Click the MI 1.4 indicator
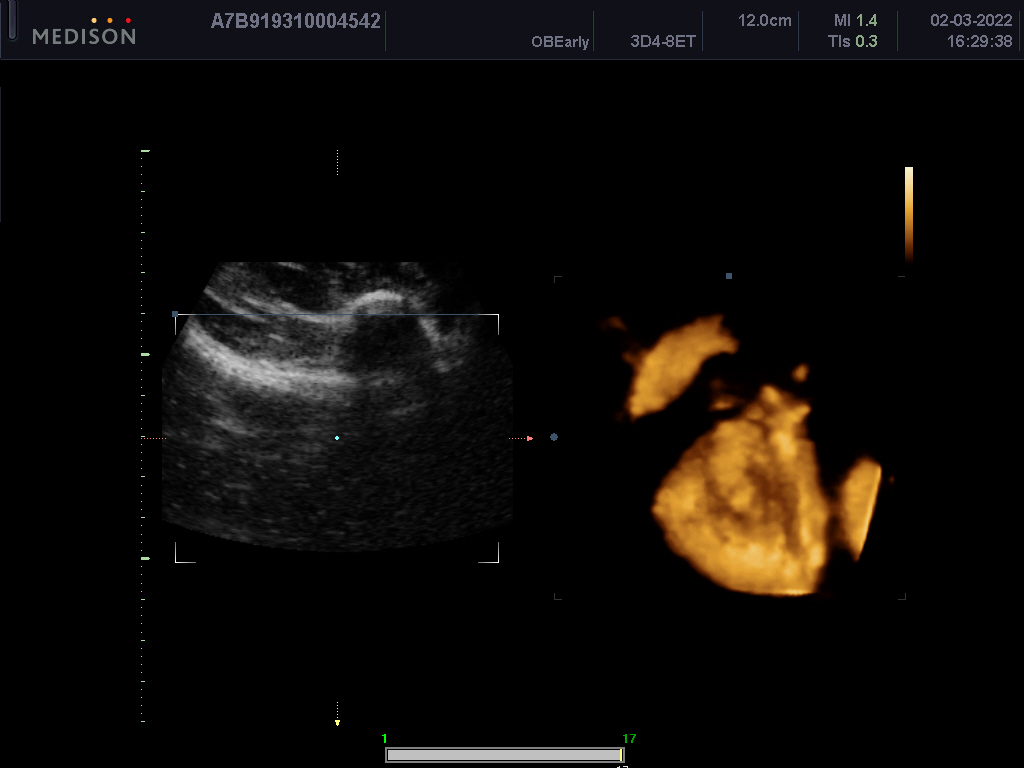Viewport: 1024px width, 768px height. (855, 21)
